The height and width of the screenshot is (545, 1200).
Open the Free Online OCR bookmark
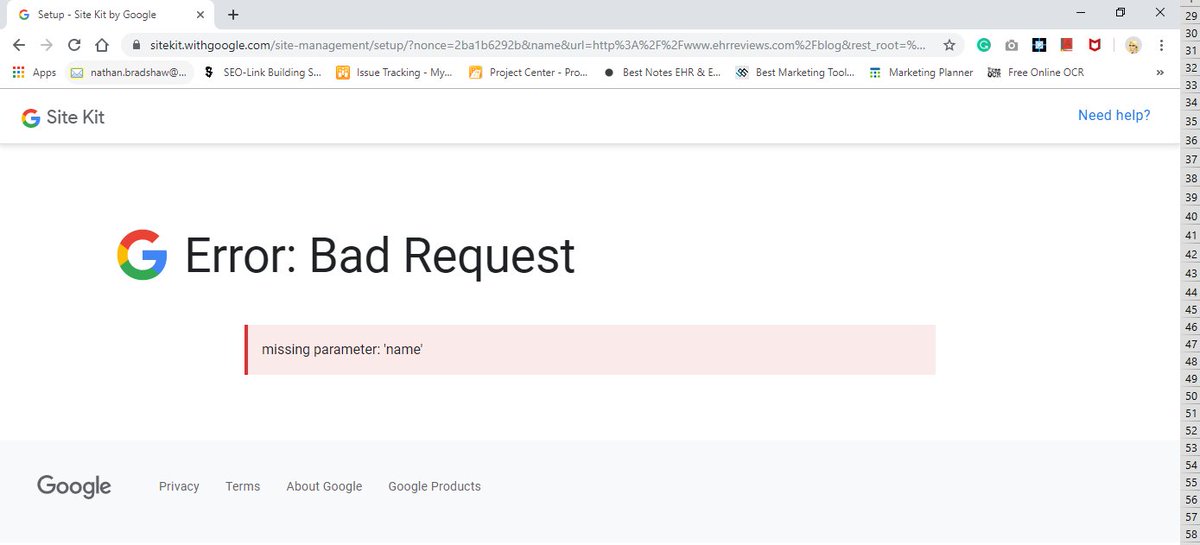pyautogui.click(x=1035, y=72)
